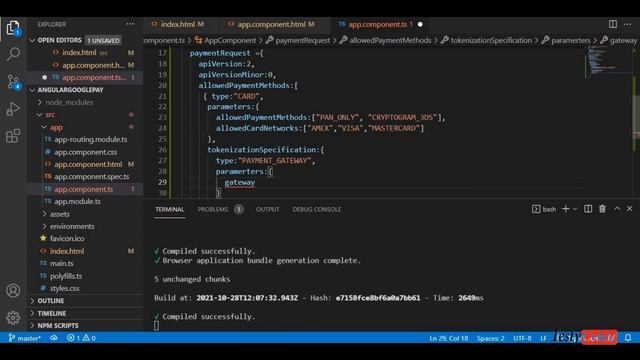Expand the environments folder
Image resolution: width=640 pixels, height=360 pixels.
click(72, 226)
